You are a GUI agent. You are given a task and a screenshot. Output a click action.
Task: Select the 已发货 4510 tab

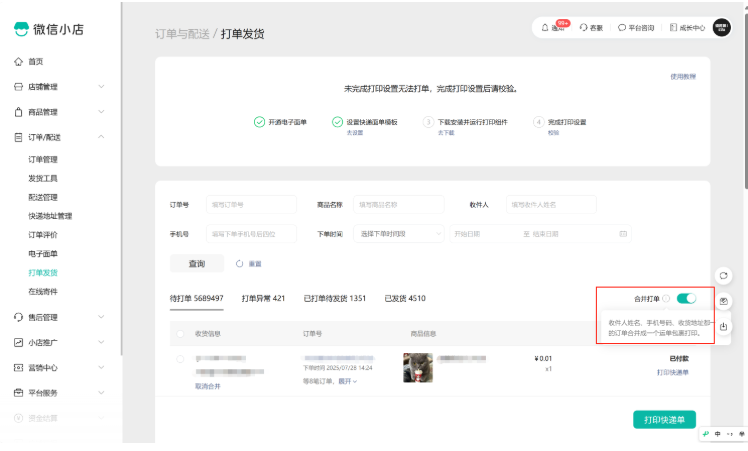point(404,298)
